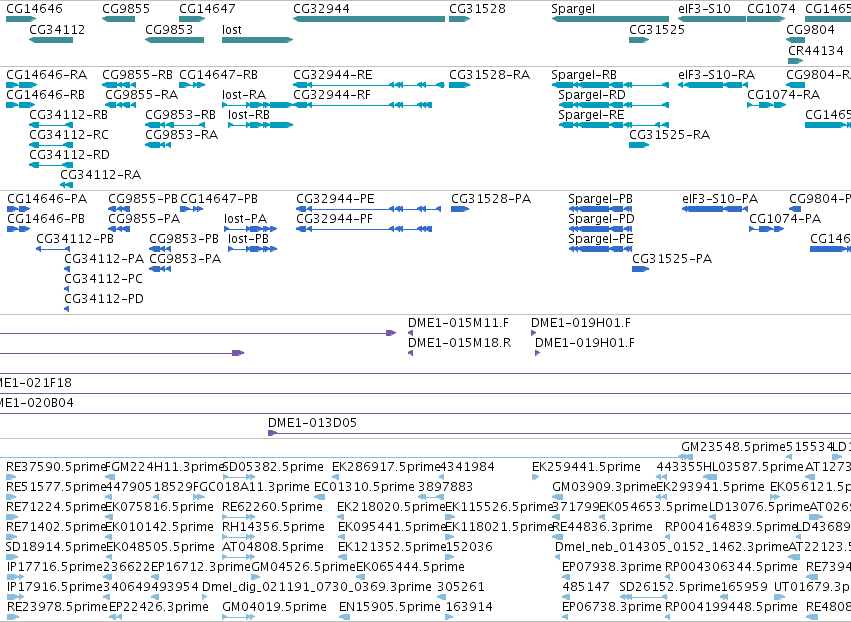The height and width of the screenshot is (622, 851).
Task: Click the CG34112-PC protein label
Action: pos(104,279)
